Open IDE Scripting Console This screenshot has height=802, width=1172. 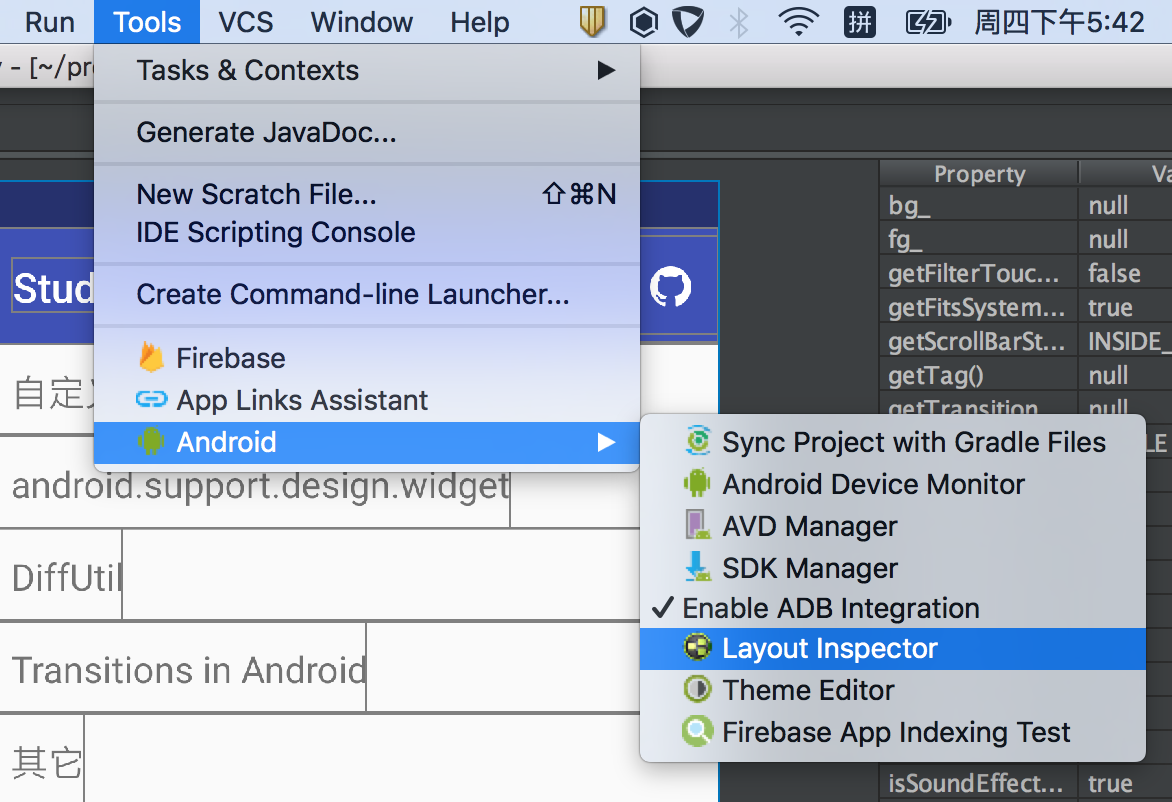(x=366, y=232)
